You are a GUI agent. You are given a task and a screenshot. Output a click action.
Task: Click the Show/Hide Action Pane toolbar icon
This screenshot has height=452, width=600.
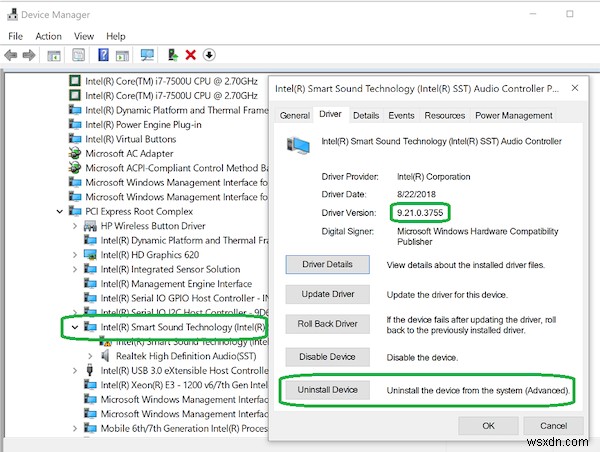click(122, 55)
